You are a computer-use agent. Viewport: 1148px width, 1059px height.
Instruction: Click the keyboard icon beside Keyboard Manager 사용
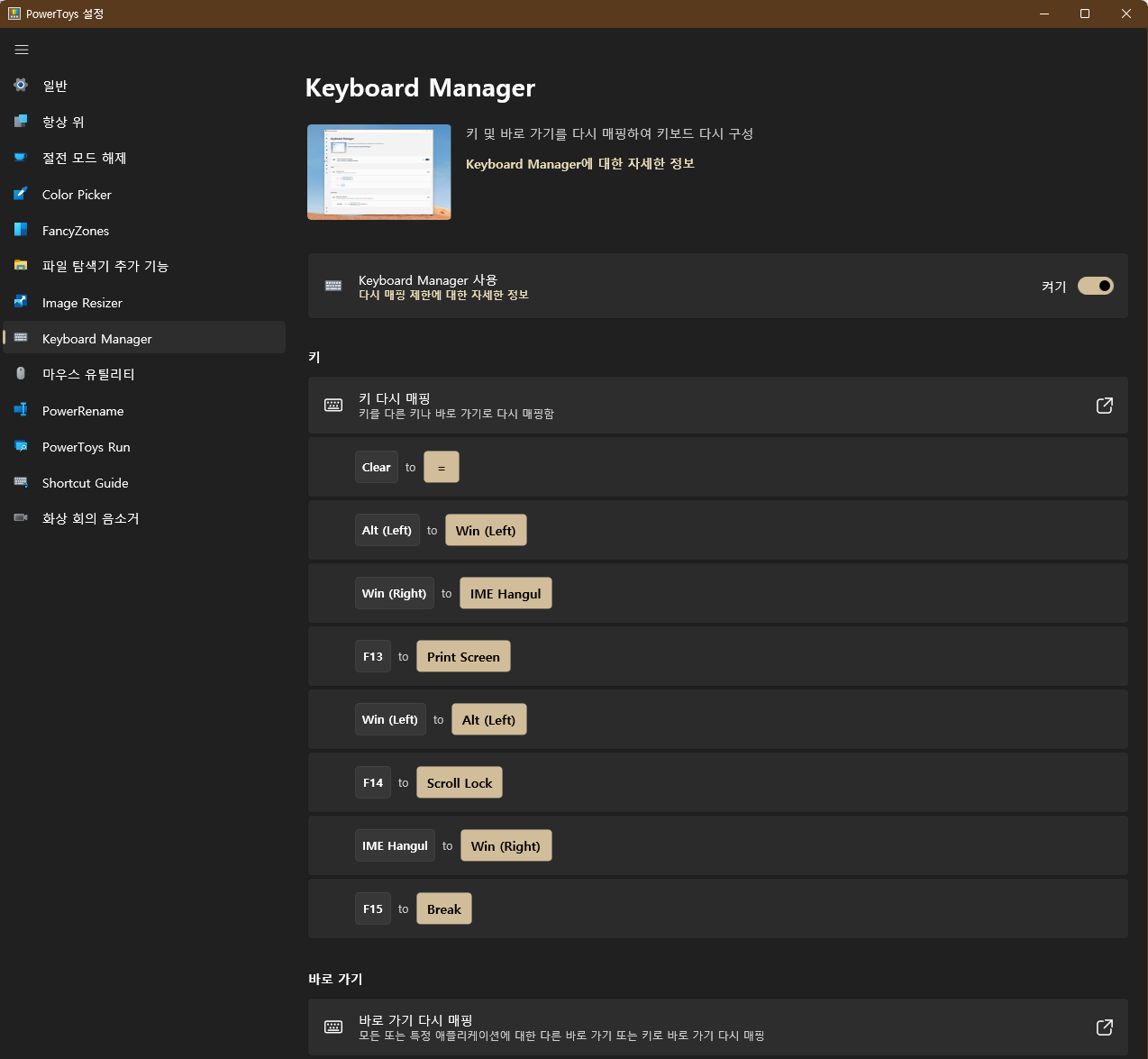click(333, 286)
